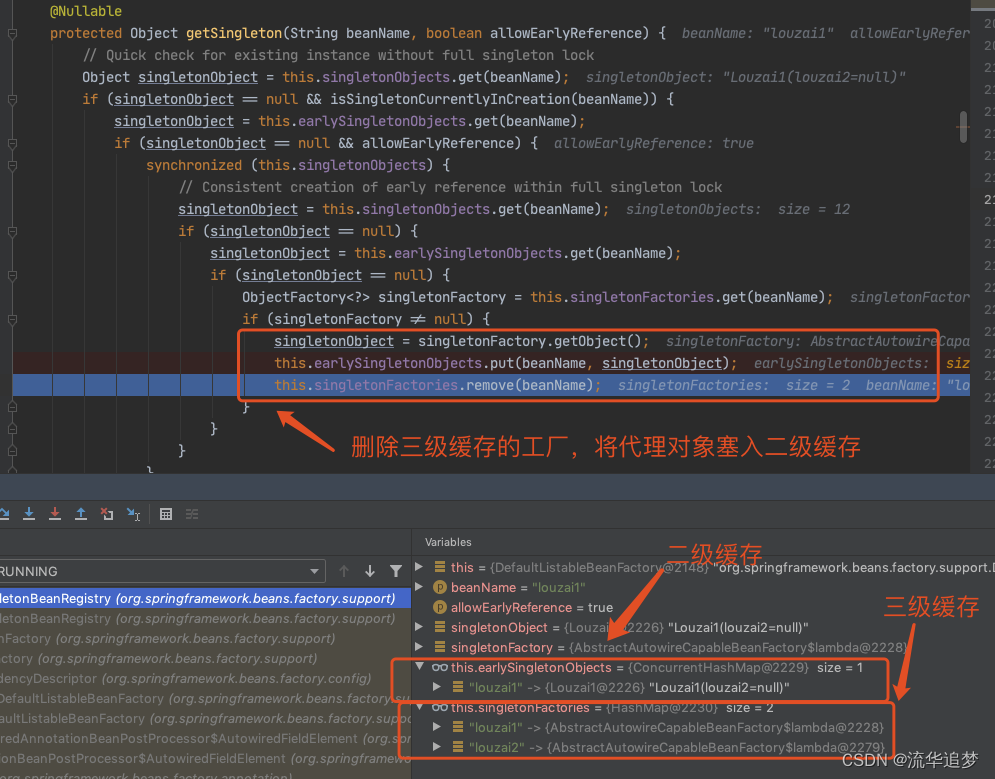The image size is (995, 779).
Task: Click the 'synchronized' keyword in code
Action: click(x=194, y=165)
